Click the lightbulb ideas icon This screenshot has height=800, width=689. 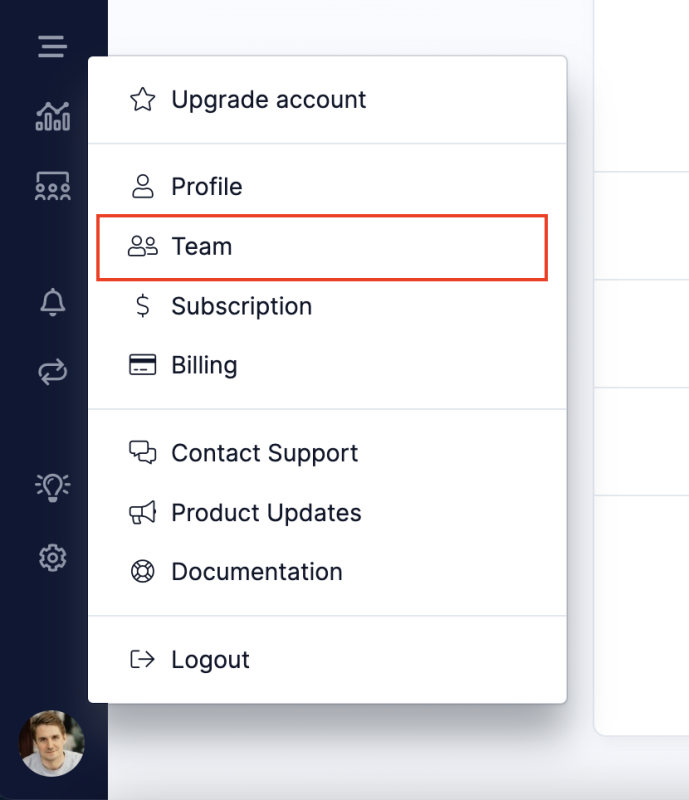coord(53,486)
